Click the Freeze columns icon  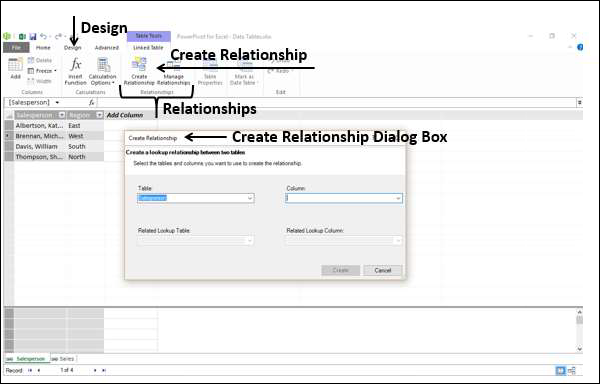tap(31, 71)
